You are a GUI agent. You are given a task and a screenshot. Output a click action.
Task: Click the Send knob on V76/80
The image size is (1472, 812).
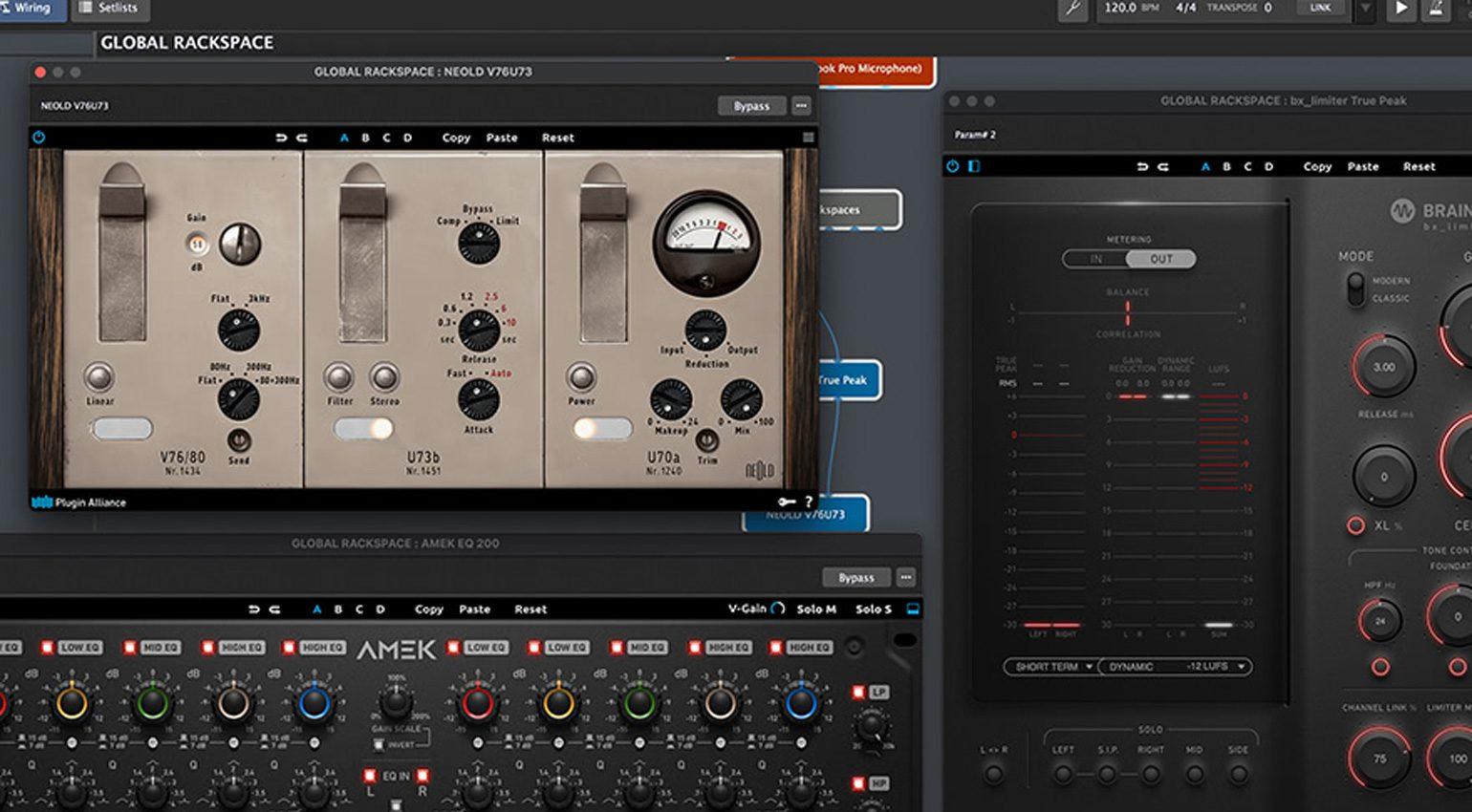pyautogui.click(x=238, y=440)
